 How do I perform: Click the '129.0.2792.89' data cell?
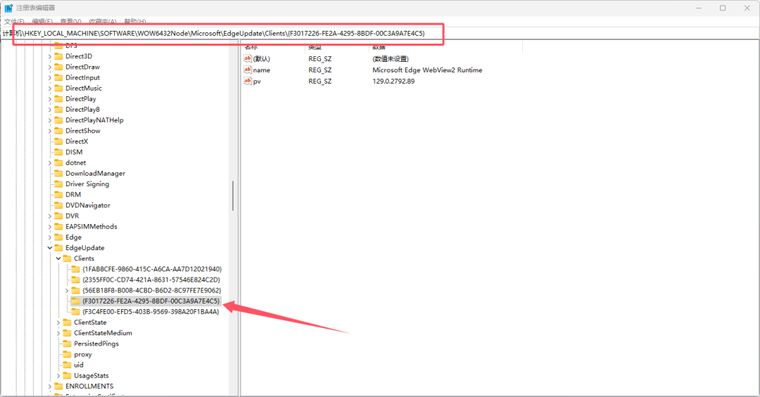[393, 81]
